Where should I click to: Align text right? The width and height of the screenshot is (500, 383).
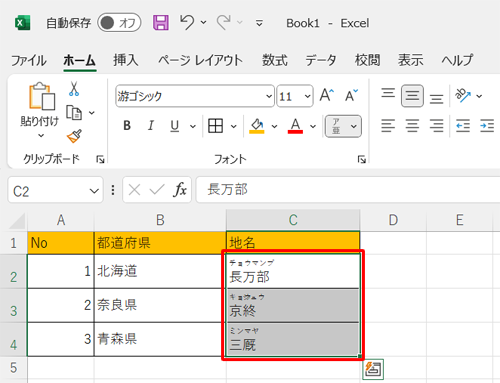(436, 126)
